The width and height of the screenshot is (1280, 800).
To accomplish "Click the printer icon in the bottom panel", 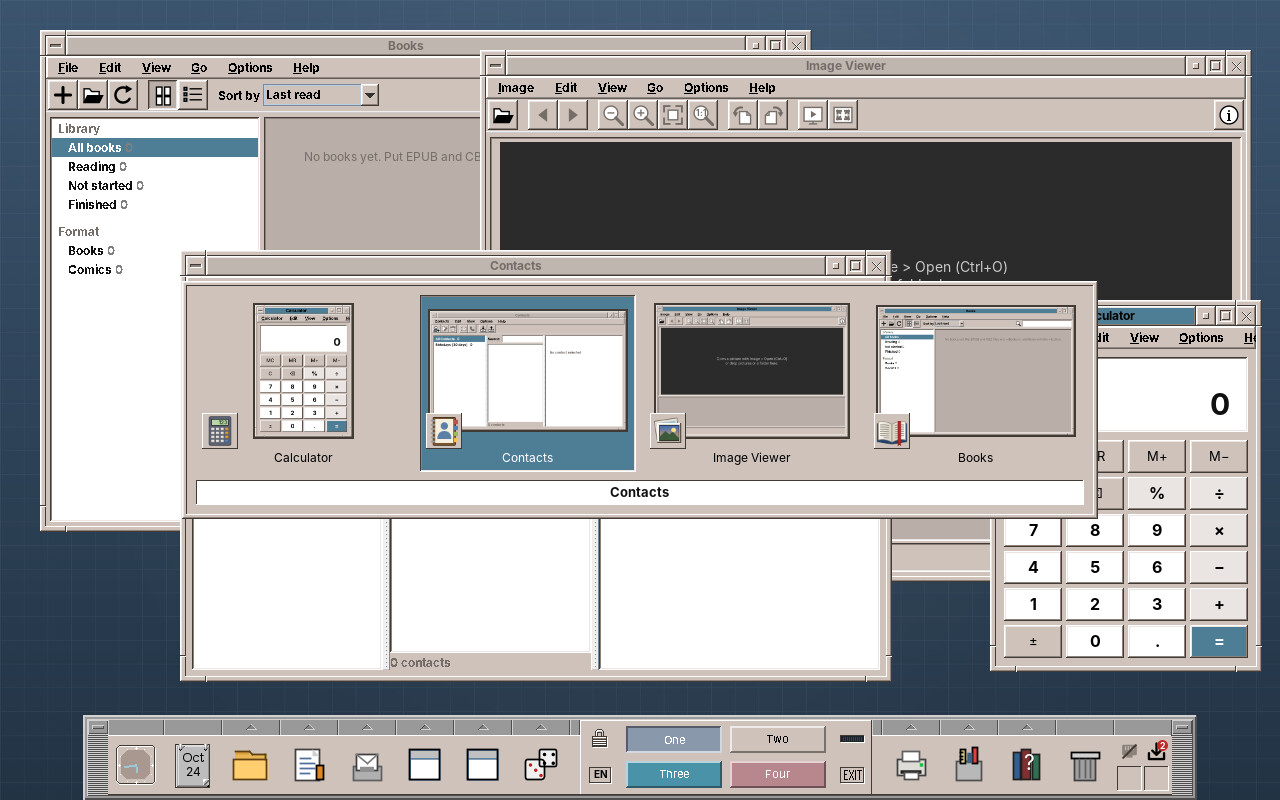I will (911, 765).
